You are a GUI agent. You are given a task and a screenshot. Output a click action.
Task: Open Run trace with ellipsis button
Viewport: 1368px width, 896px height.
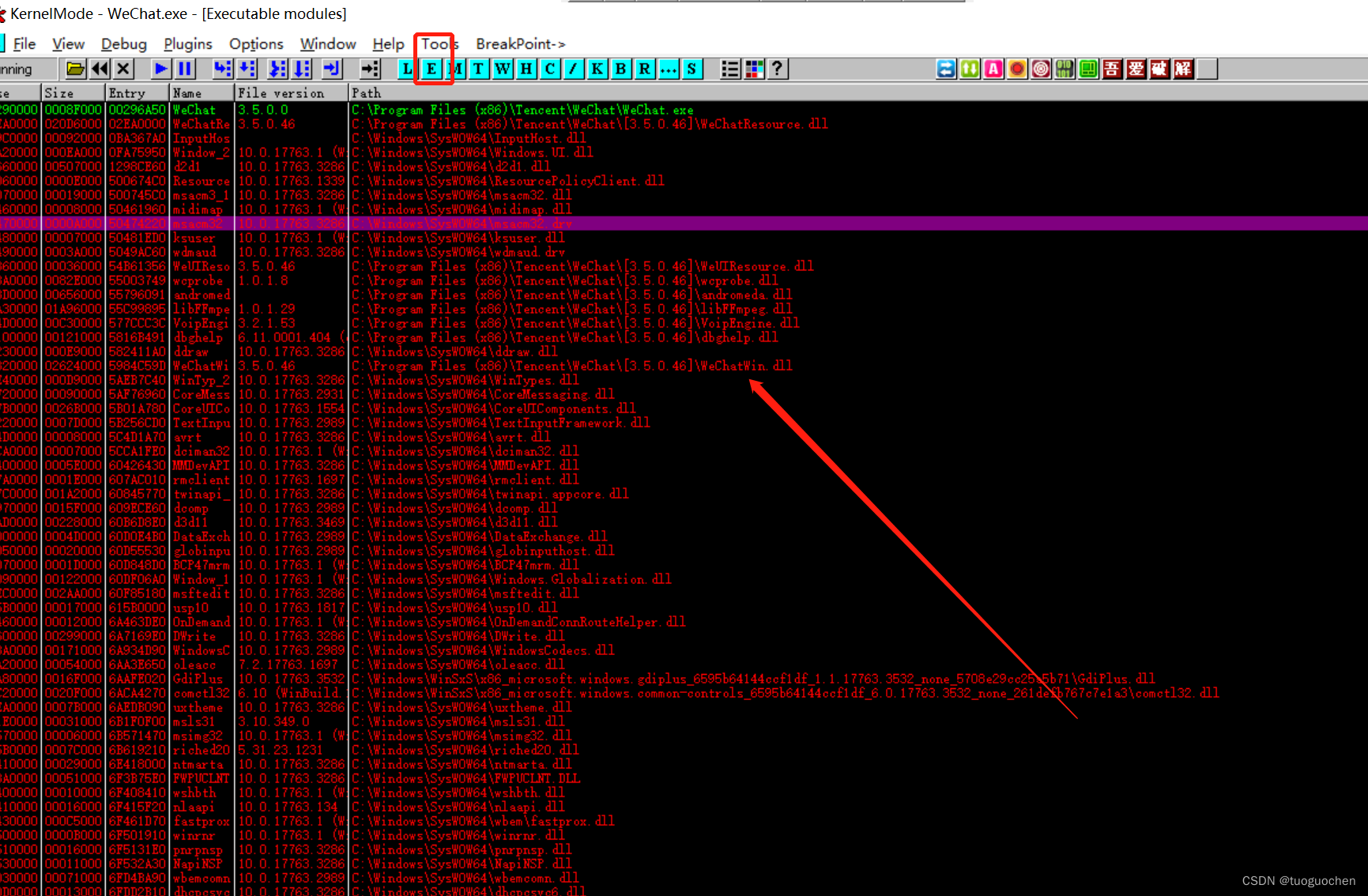click(669, 69)
